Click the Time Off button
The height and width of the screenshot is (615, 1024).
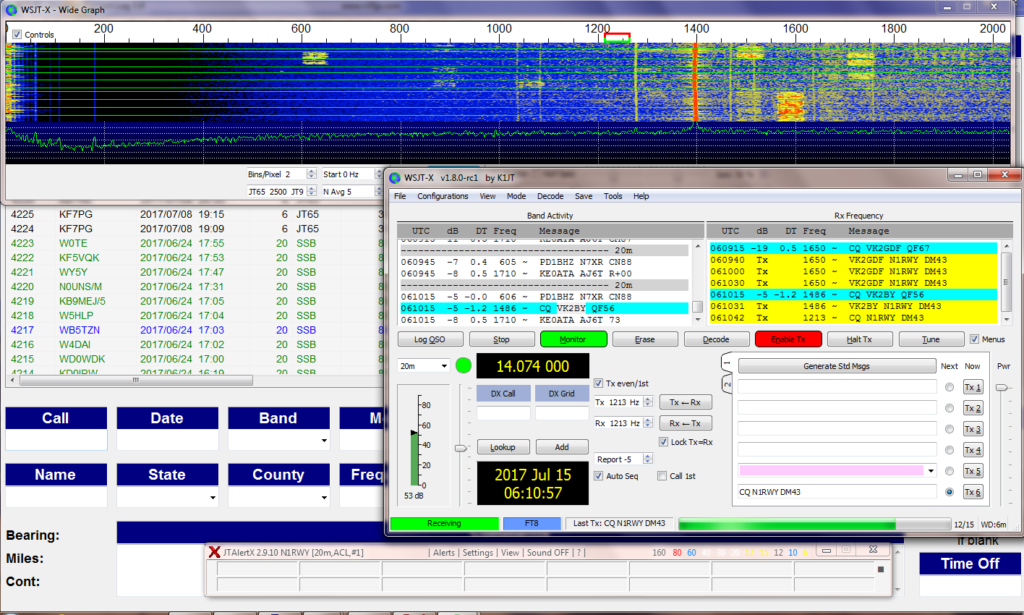click(969, 563)
